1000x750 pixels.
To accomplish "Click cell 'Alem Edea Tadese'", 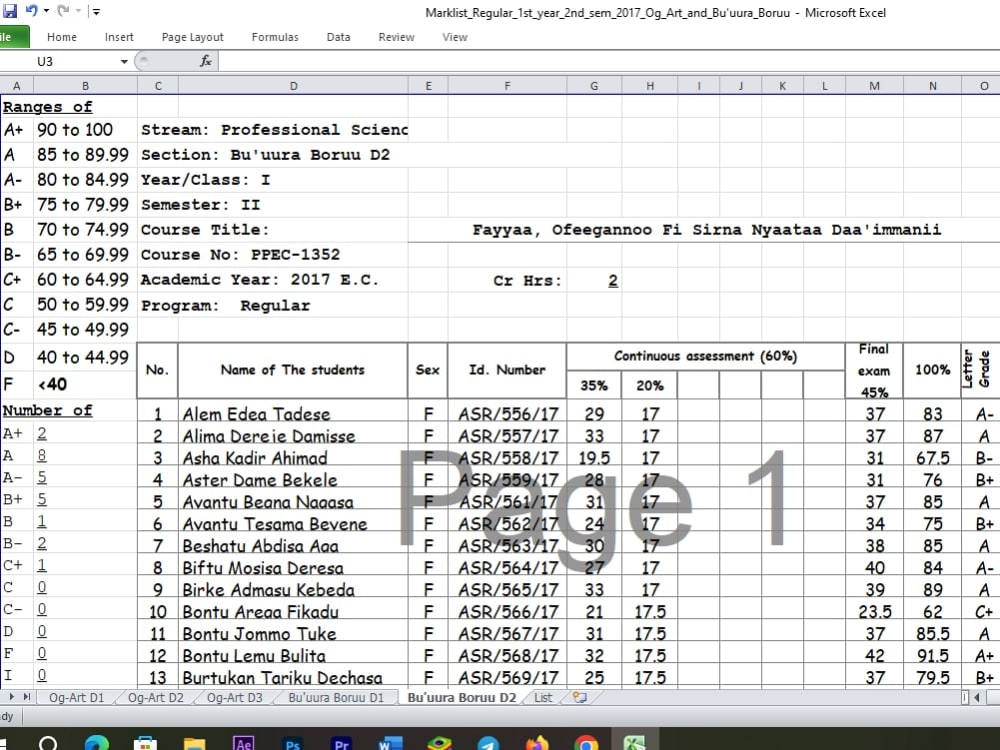I will (293, 414).
